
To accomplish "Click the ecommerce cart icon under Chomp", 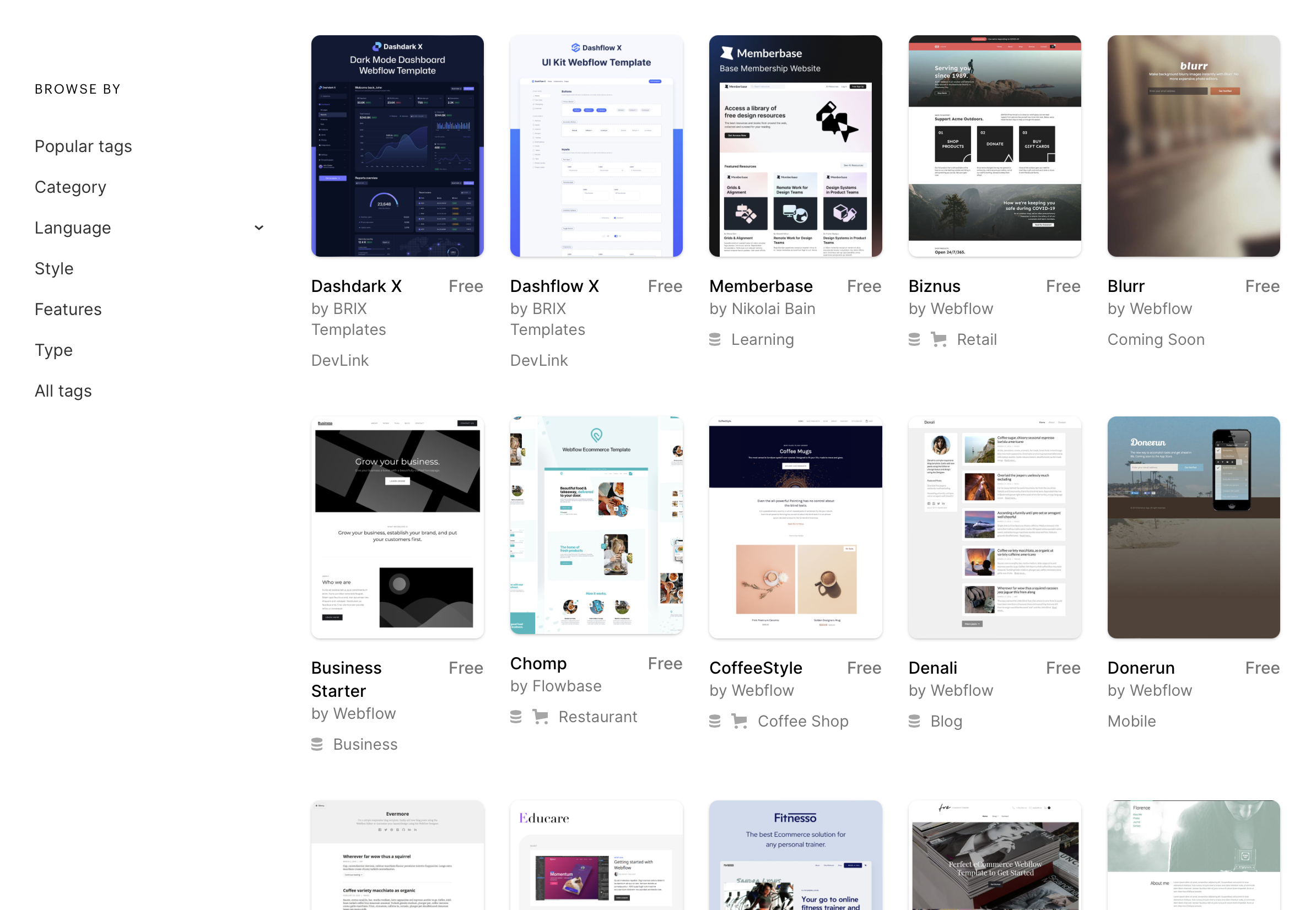I will coord(540,717).
